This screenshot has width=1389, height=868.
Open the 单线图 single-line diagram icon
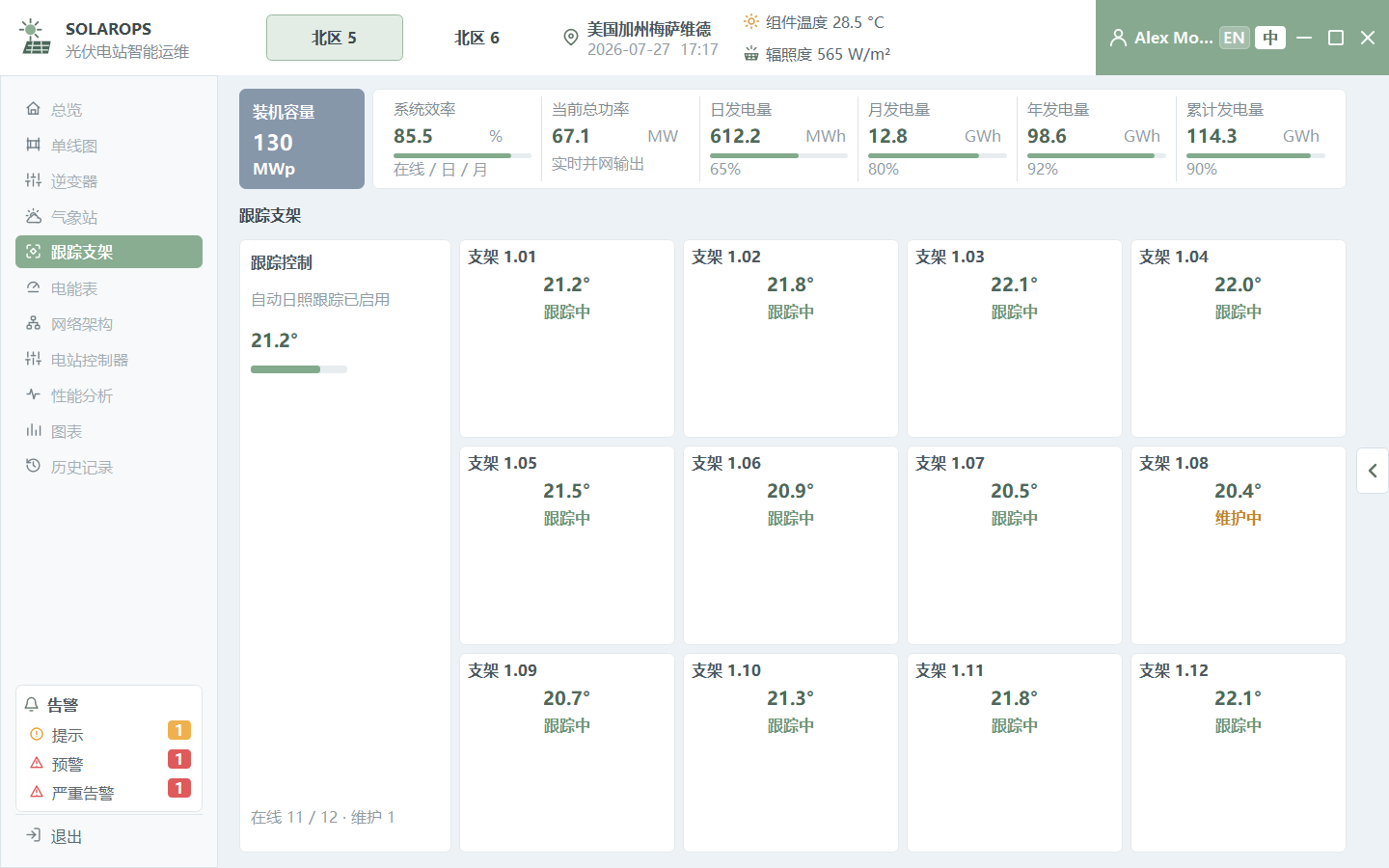point(34,145)
